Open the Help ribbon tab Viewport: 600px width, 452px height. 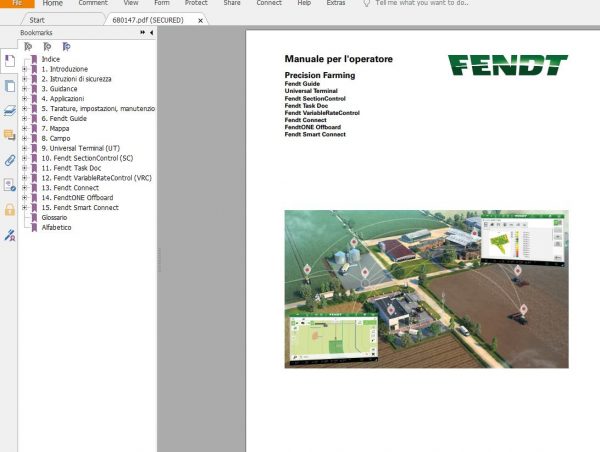(x=304, y=3)
